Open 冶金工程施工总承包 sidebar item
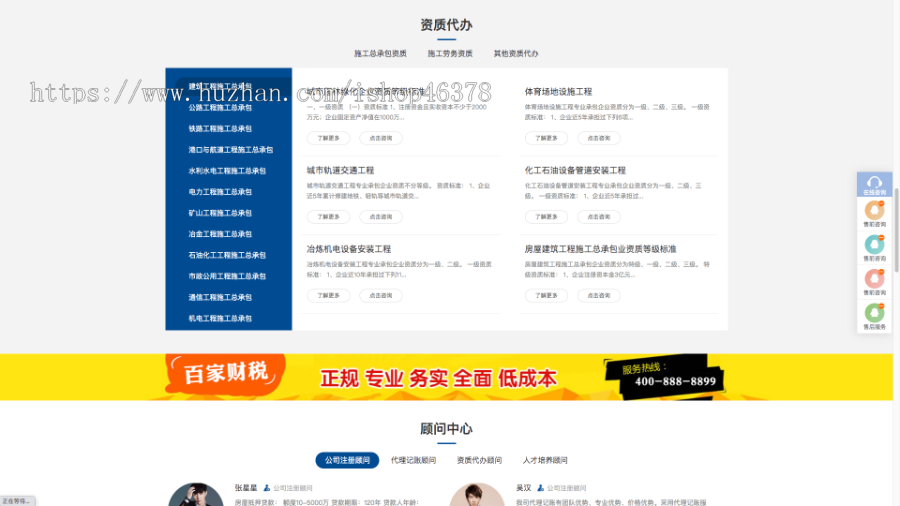The image size is (900, 506). [220, 234]
